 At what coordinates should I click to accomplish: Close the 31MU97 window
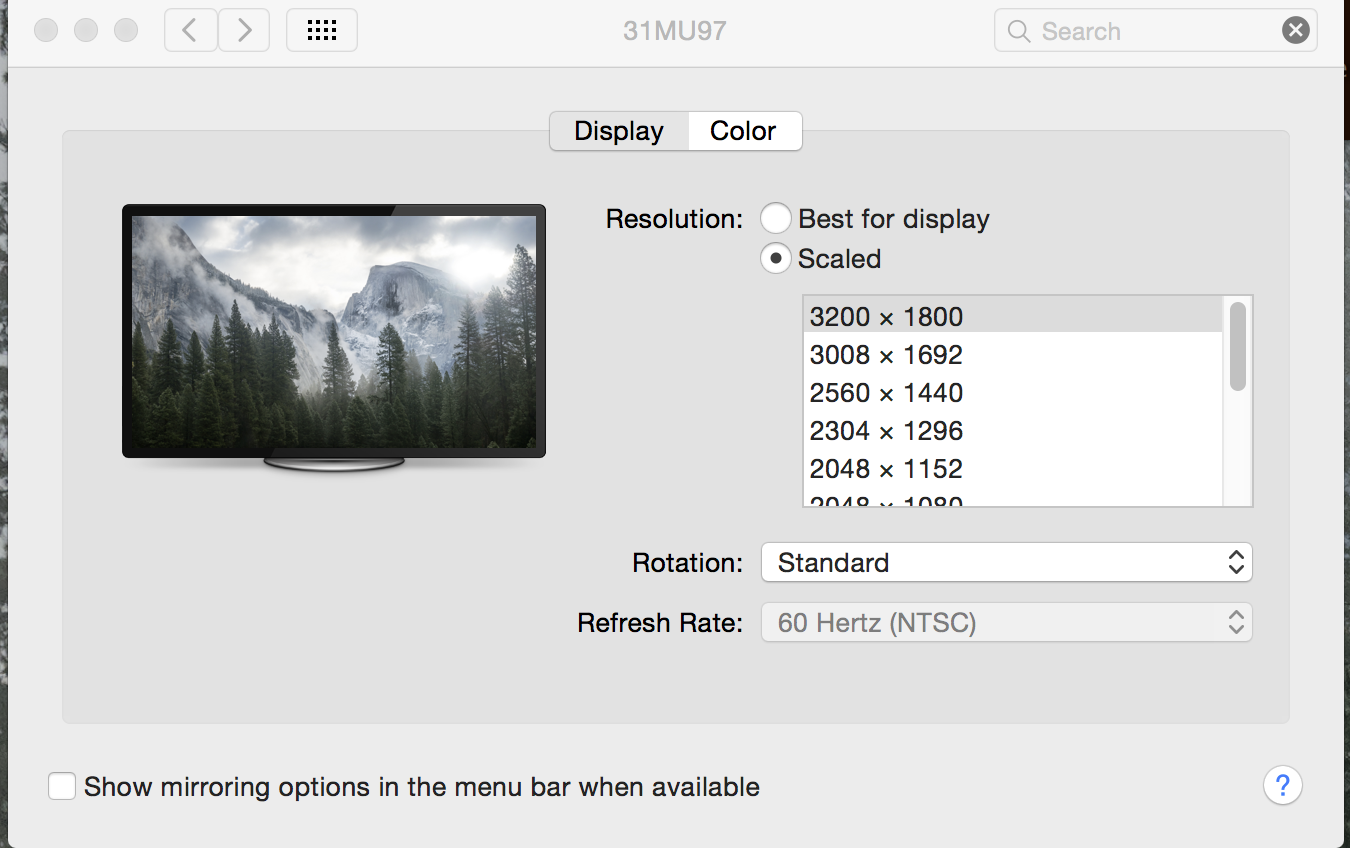tap(46, 30)
